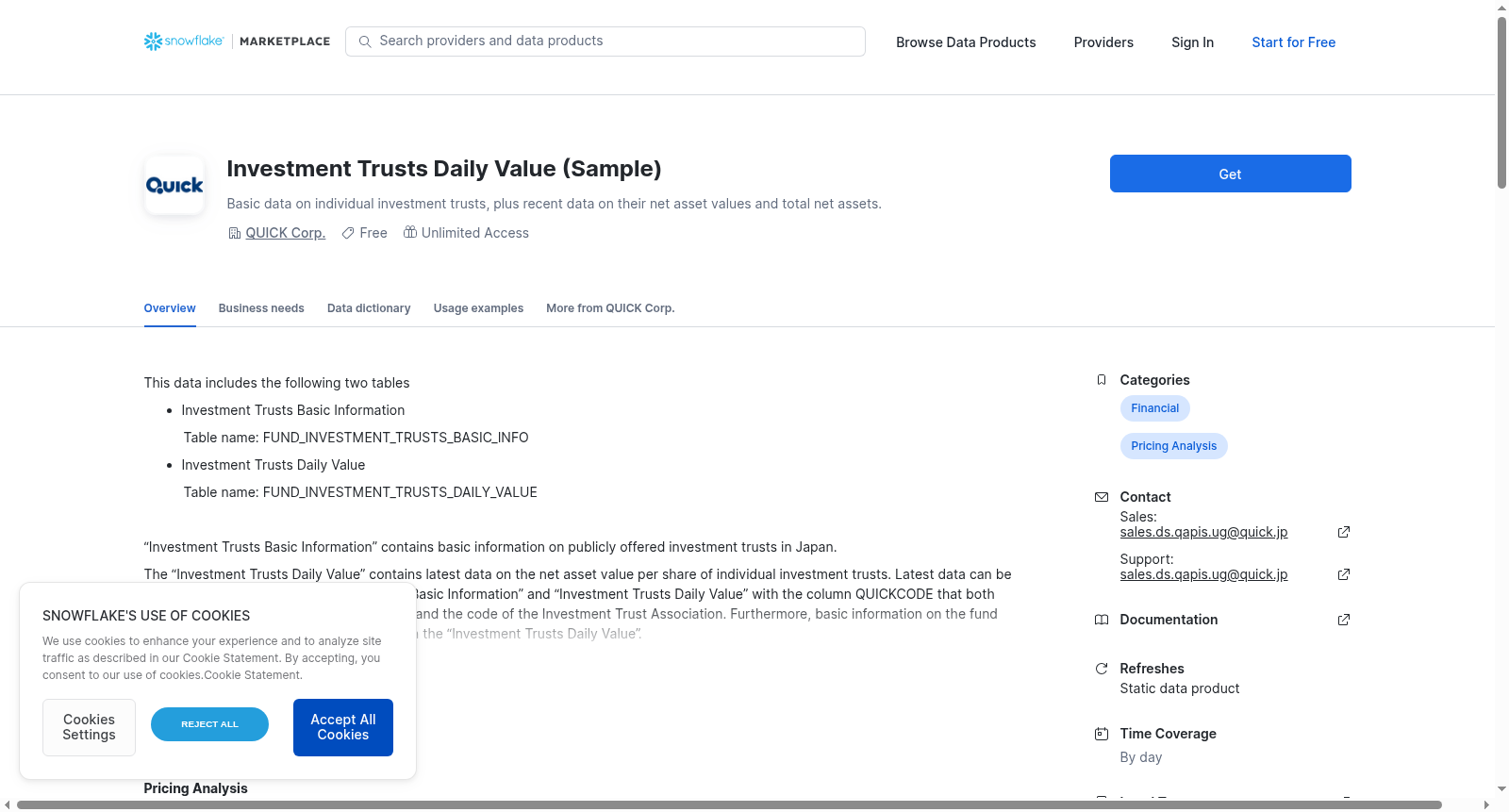Click the blue Get button
The height and width of the screenshot is (812, 1509).
coord(1230,174)
